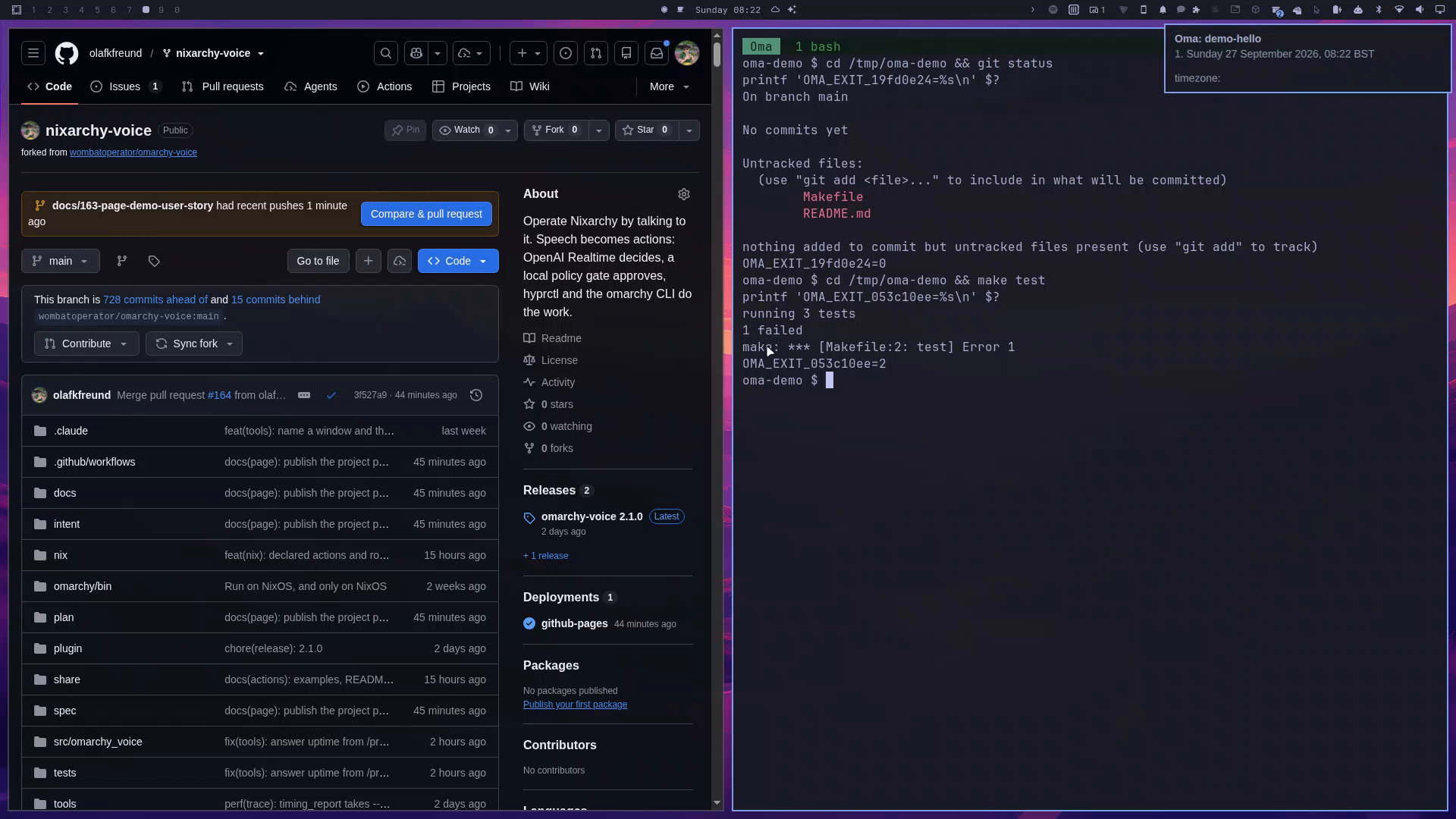Open the More navigation dropdown
Image resolution: width=1456 pixels, height=819 pixels.
pos(670,86)
